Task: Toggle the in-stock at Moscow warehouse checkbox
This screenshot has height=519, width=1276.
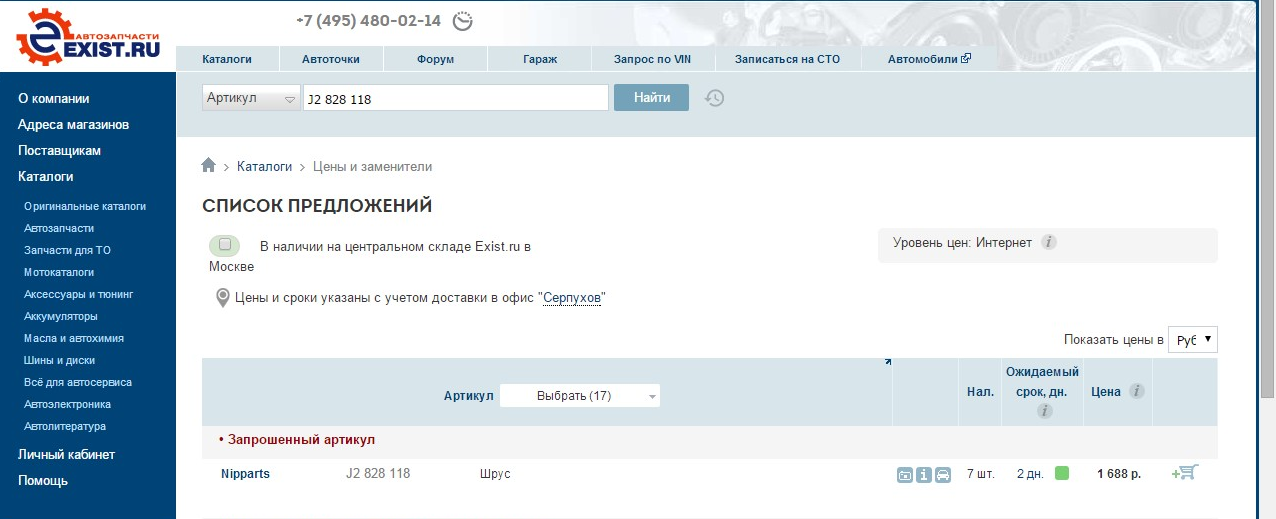Action: [225, 245]
